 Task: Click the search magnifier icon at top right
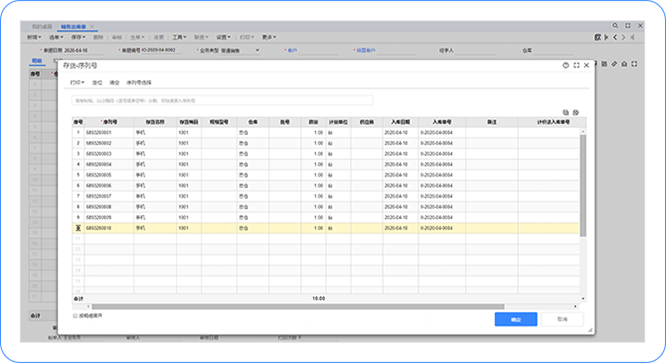point(615,26)
